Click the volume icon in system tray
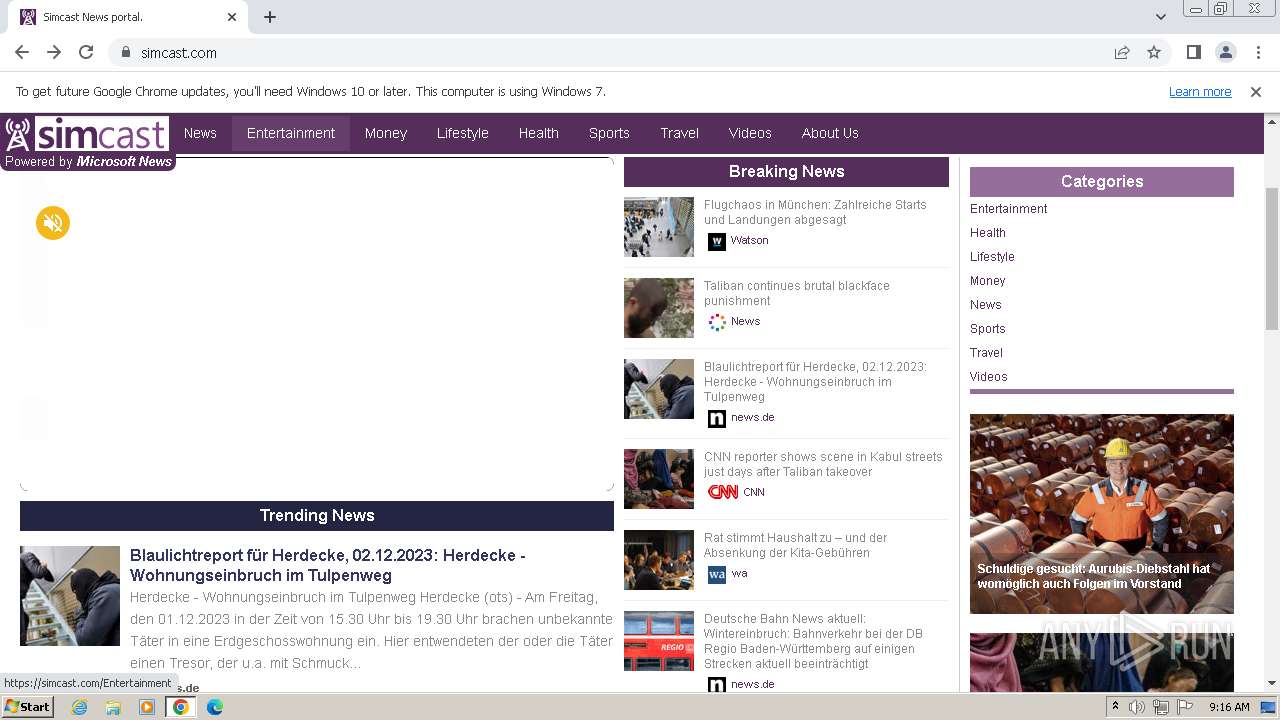The width and height of the screenshot is (1280, 720). click(x=1137, y=707)
